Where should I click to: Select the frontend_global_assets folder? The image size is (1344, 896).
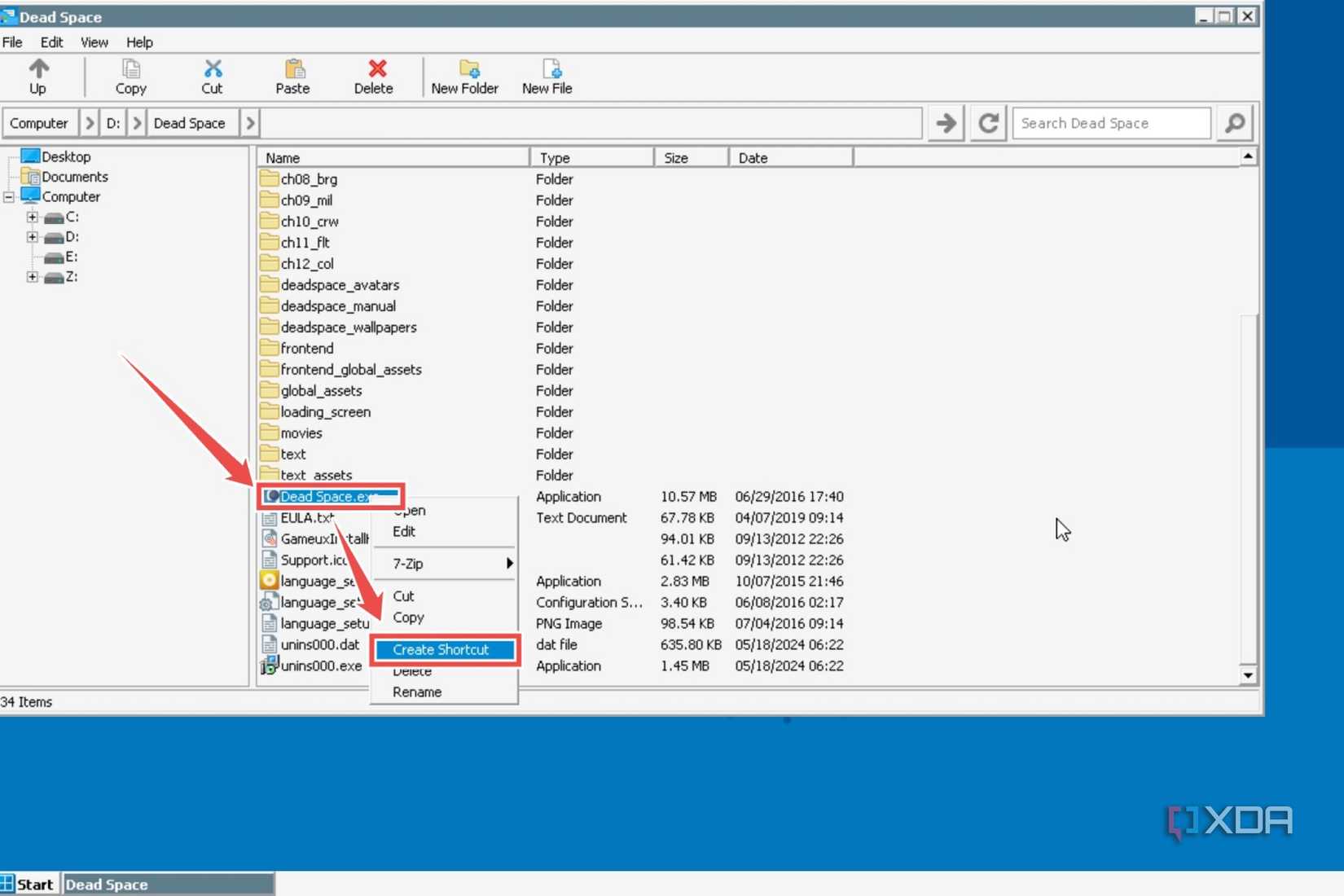pyautogui.click(x=340, y=370)
